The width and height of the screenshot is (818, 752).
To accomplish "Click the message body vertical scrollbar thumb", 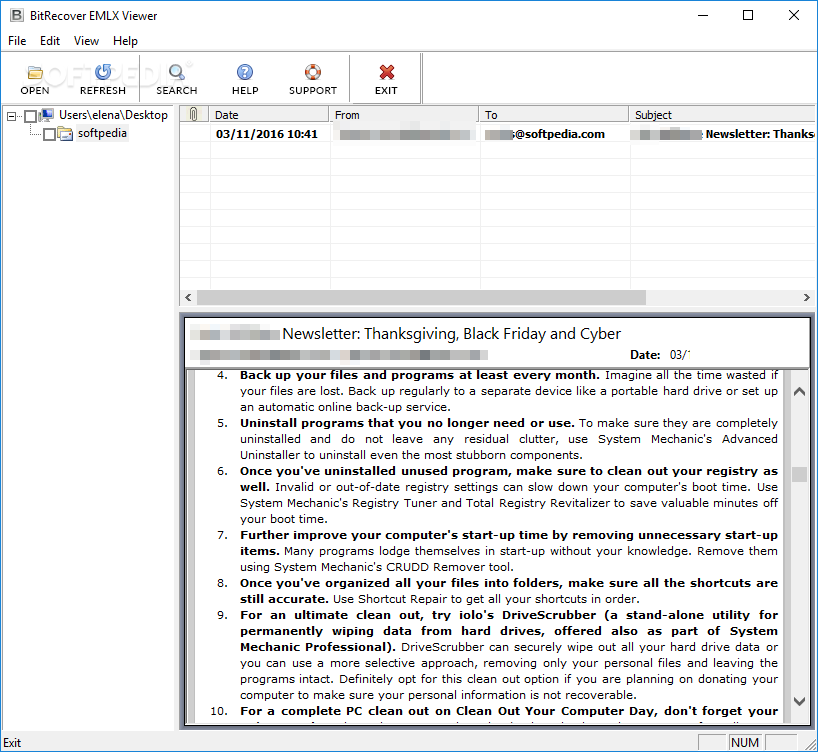I will pyautogui.click(x=799, y=474).
